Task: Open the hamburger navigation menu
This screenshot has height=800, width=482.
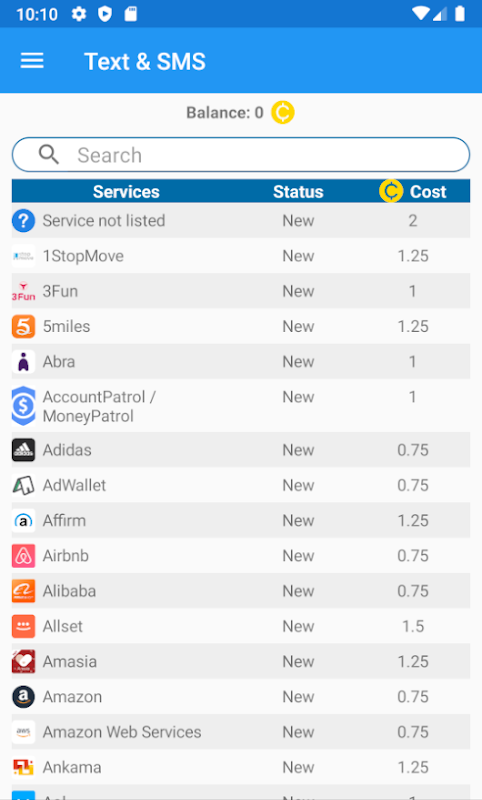Action: pyautogui.click(x=32, y=61)
